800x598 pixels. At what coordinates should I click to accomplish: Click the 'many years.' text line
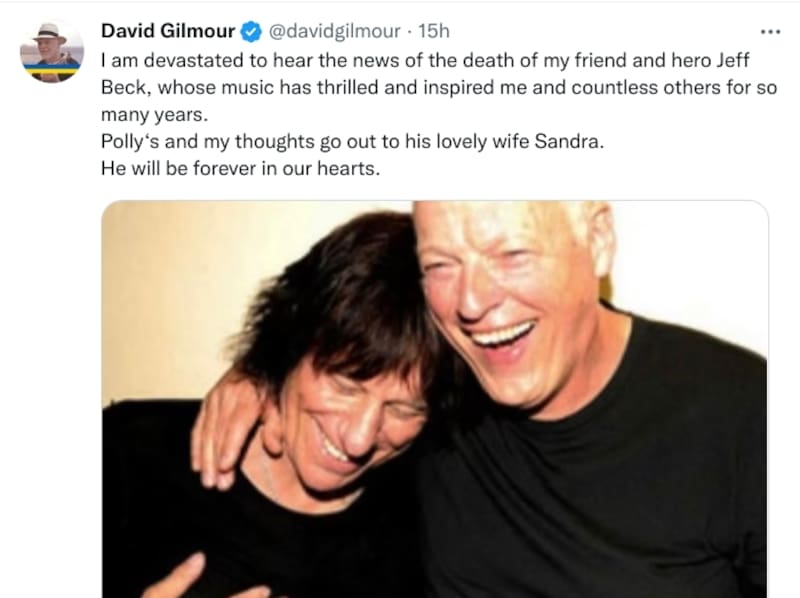coord(155,115)
